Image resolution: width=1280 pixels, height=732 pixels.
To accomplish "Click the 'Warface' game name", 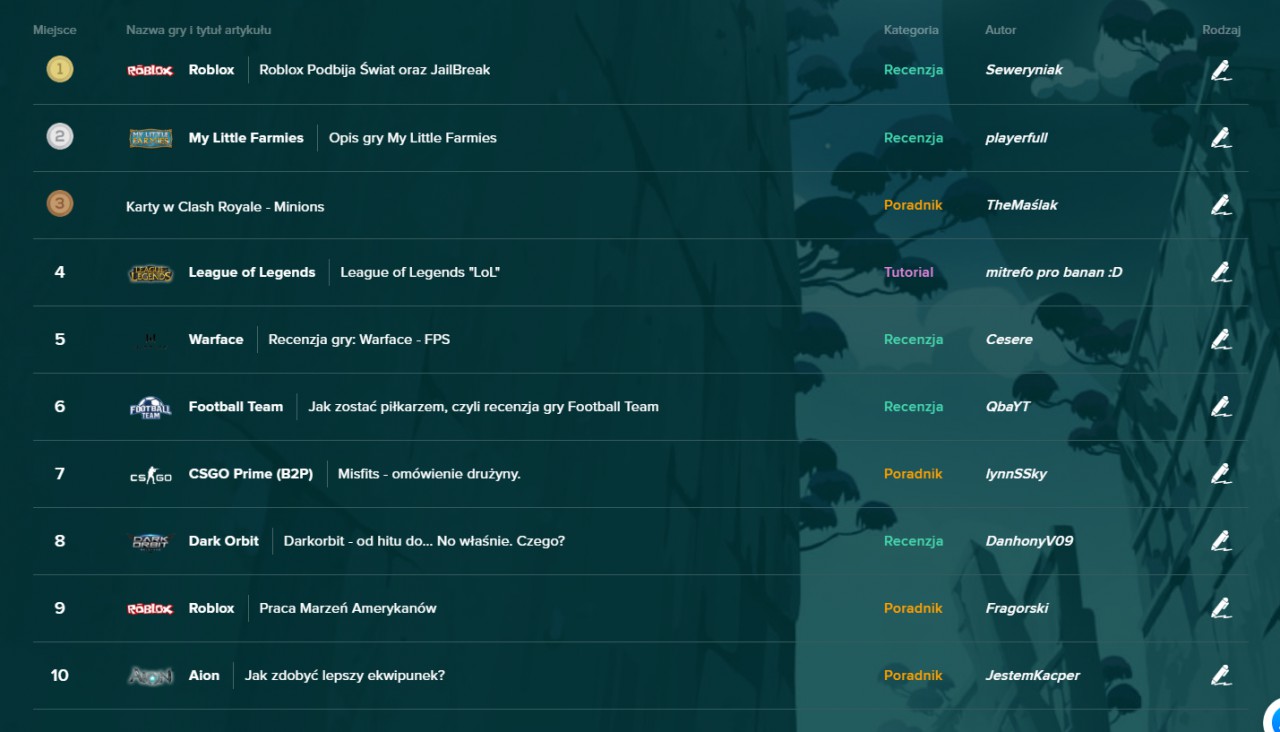I will pos(216,340).
